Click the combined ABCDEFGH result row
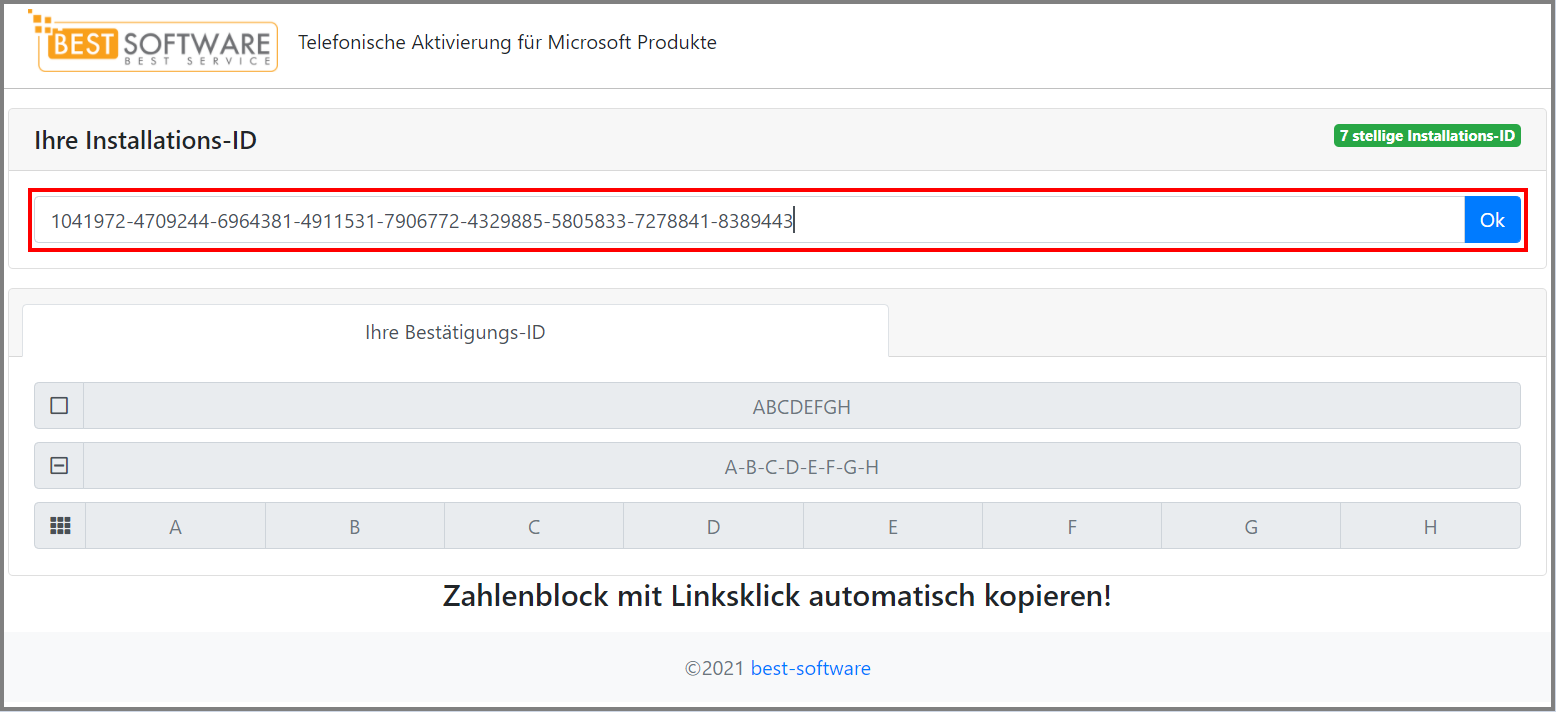The height and width of the screenshot is (712, 1556). pyautogui.click(x=801, y=405)
